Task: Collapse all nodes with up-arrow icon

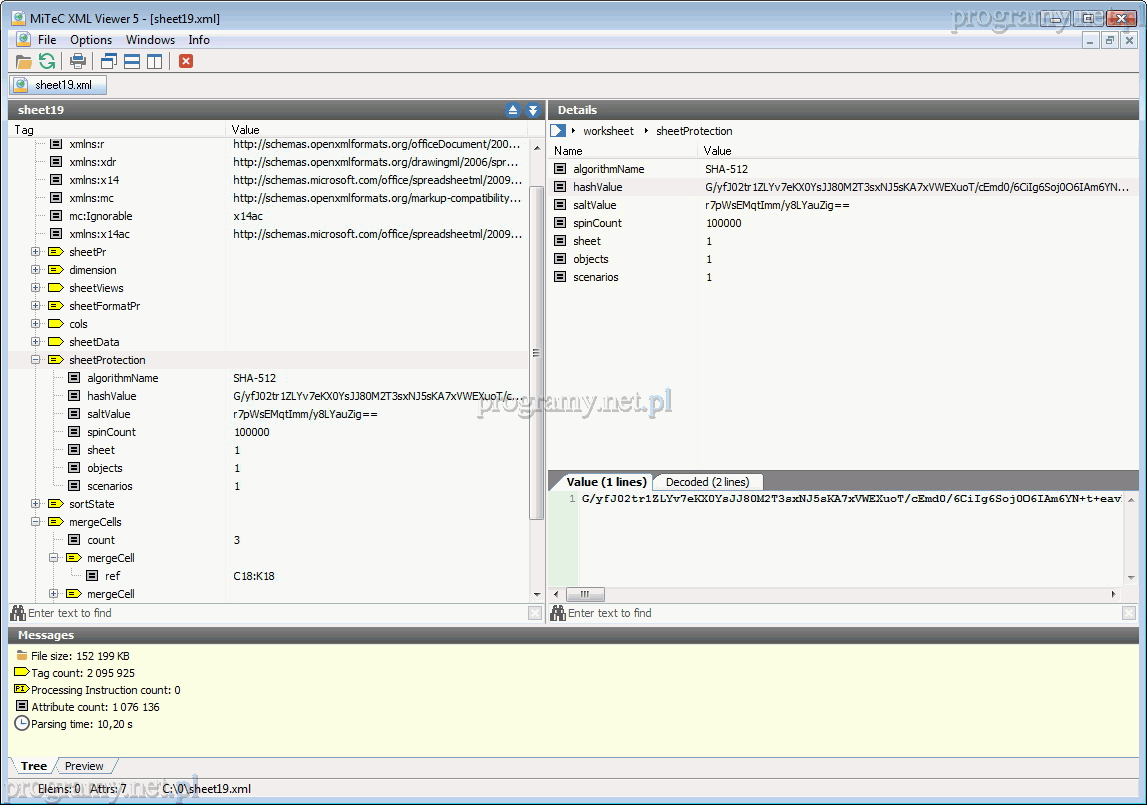Action: pyautogui.click(x=513, y=110)
